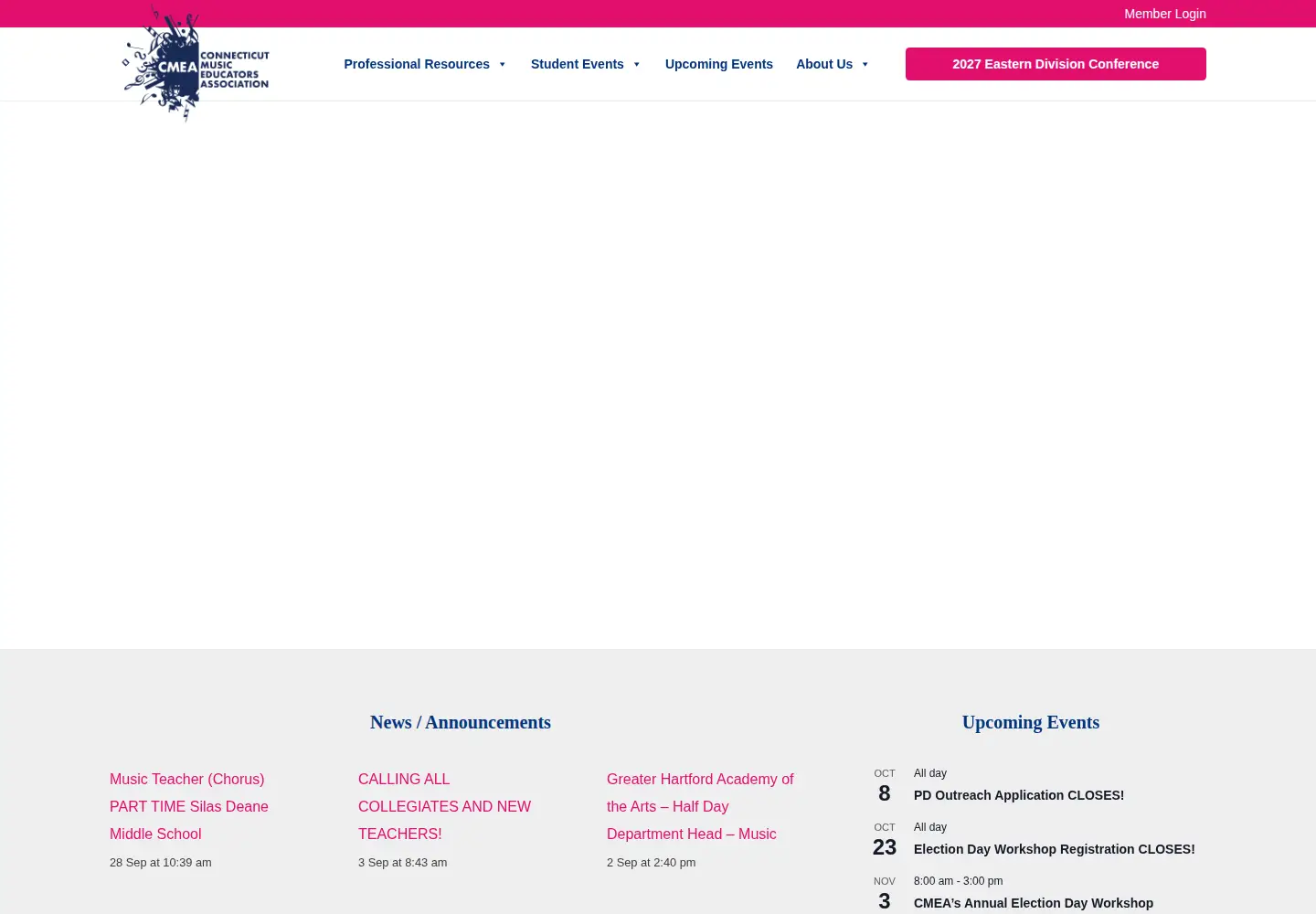Open the Greater Hartford Academy of the Arts post
The width and height of the screenshot is (1316, 914).
(x=700, y=806)
